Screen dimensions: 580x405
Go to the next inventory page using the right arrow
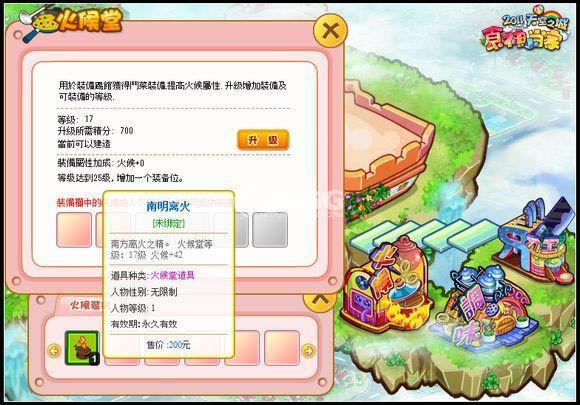click(308, 351)
